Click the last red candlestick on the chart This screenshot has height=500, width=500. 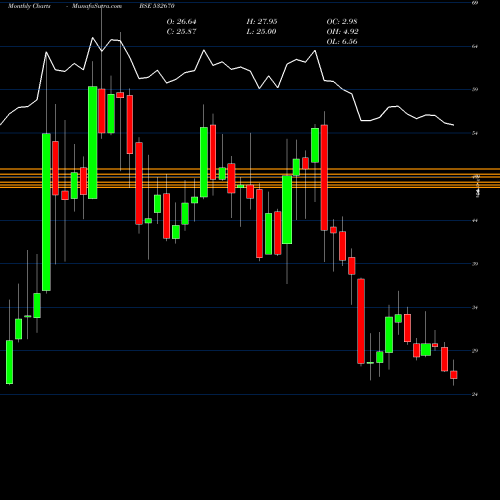point(454,375)
